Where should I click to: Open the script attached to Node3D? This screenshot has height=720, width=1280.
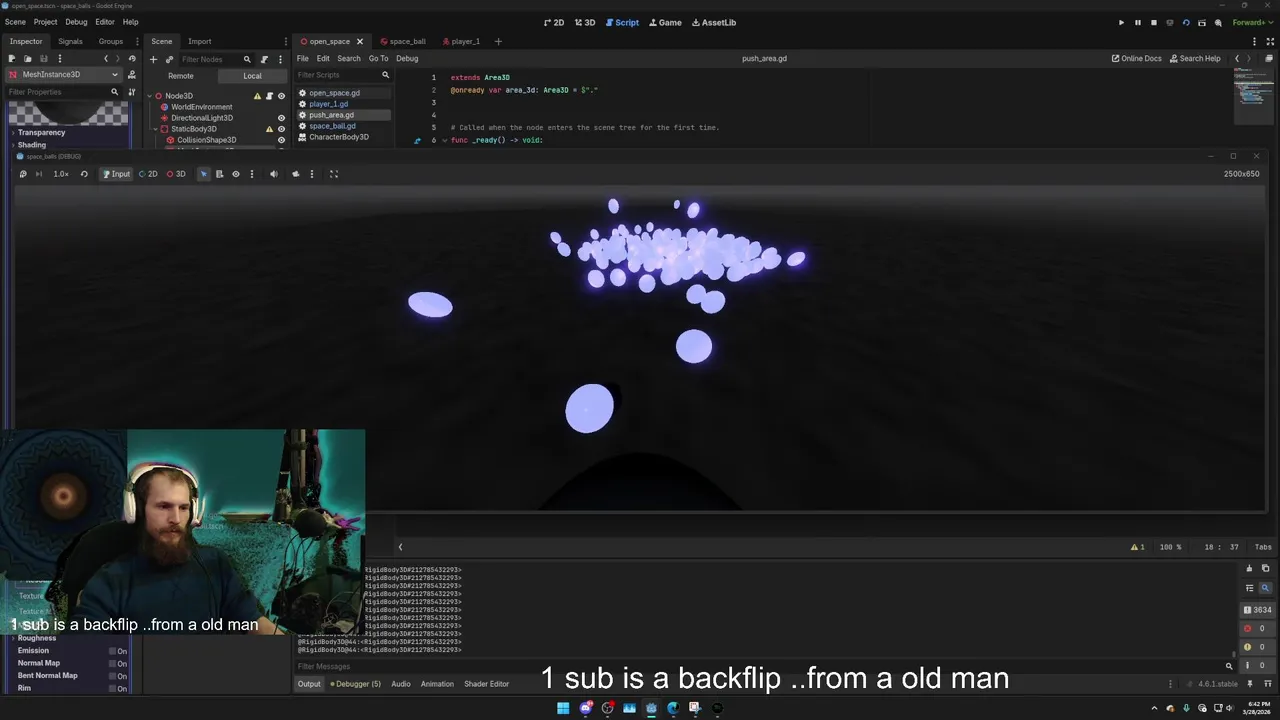point(269,96)
